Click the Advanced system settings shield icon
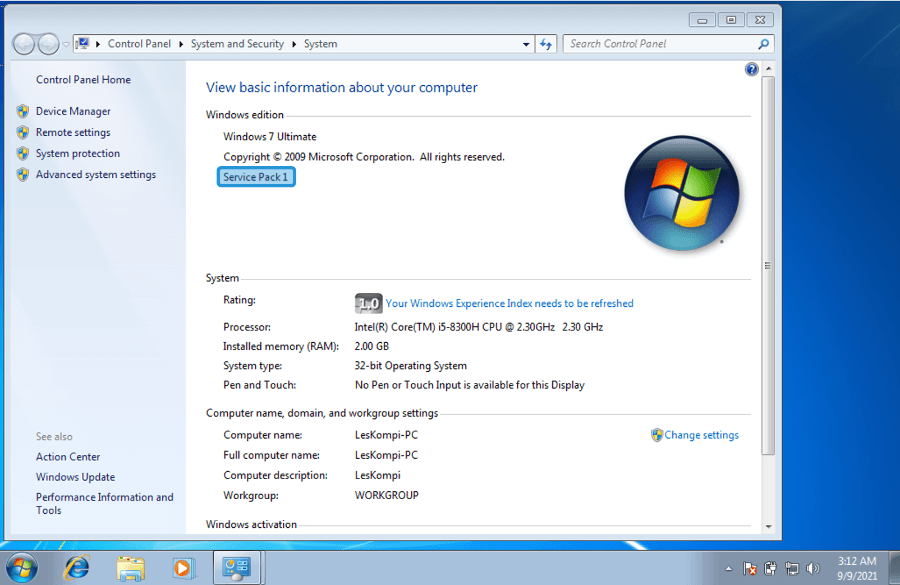Screen dimensions: 900x585 (23, 175)
